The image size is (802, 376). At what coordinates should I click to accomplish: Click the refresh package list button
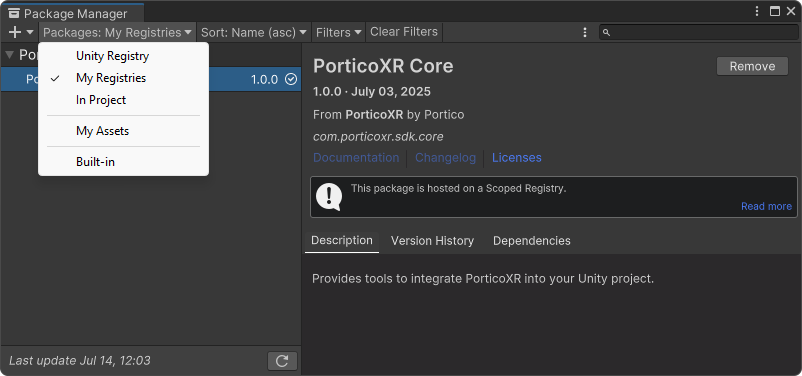pyautogui.click(x=282, y=361)
